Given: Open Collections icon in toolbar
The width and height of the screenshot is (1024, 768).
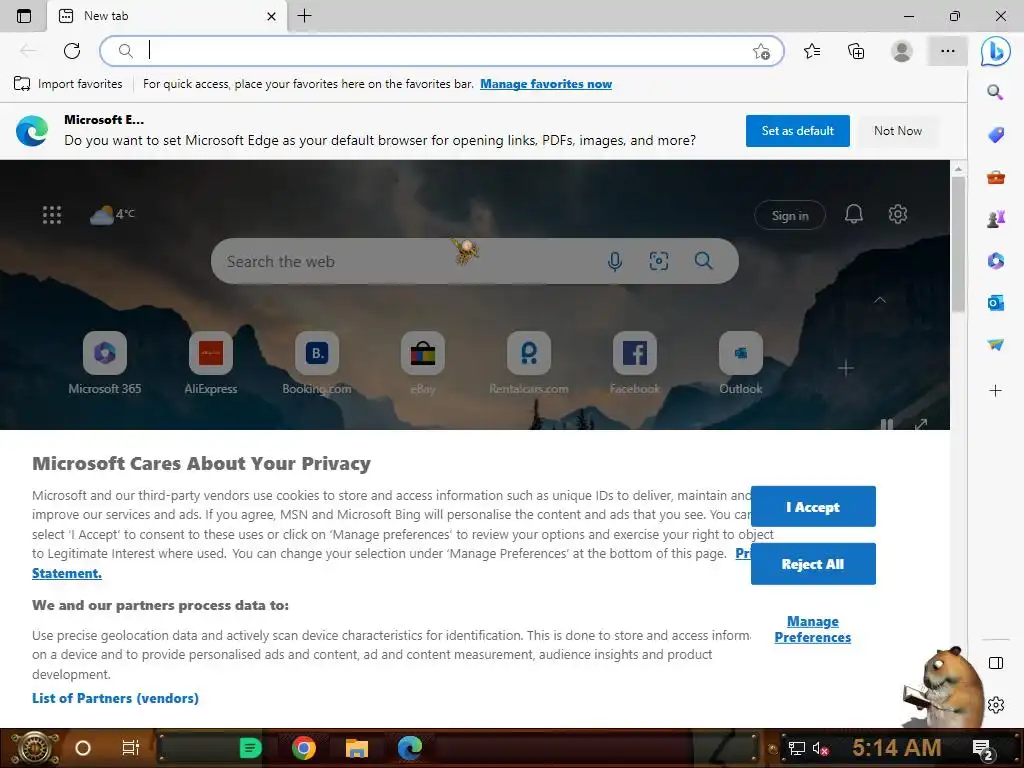Looking at the screenshot, I should tap(856, 51).
